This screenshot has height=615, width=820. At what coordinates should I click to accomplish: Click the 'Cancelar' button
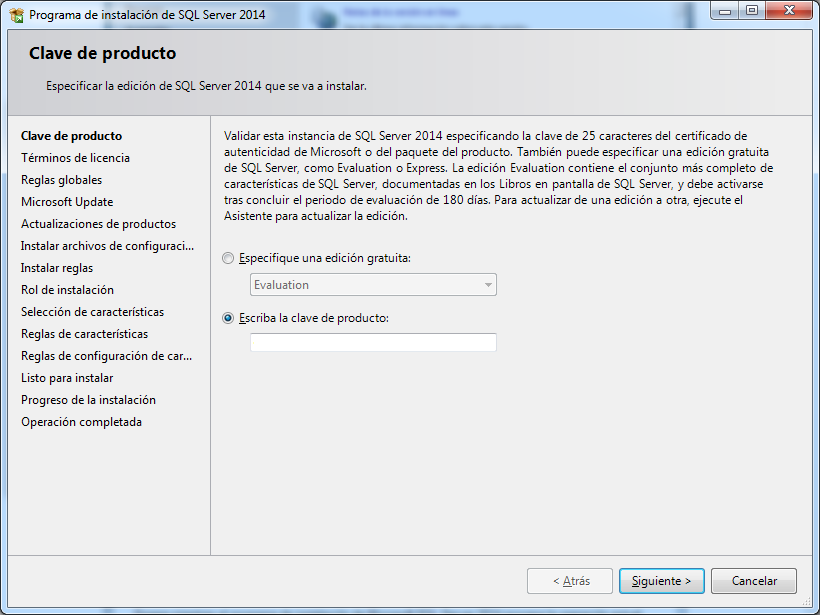pyautogui.click(x=754, y=581)
